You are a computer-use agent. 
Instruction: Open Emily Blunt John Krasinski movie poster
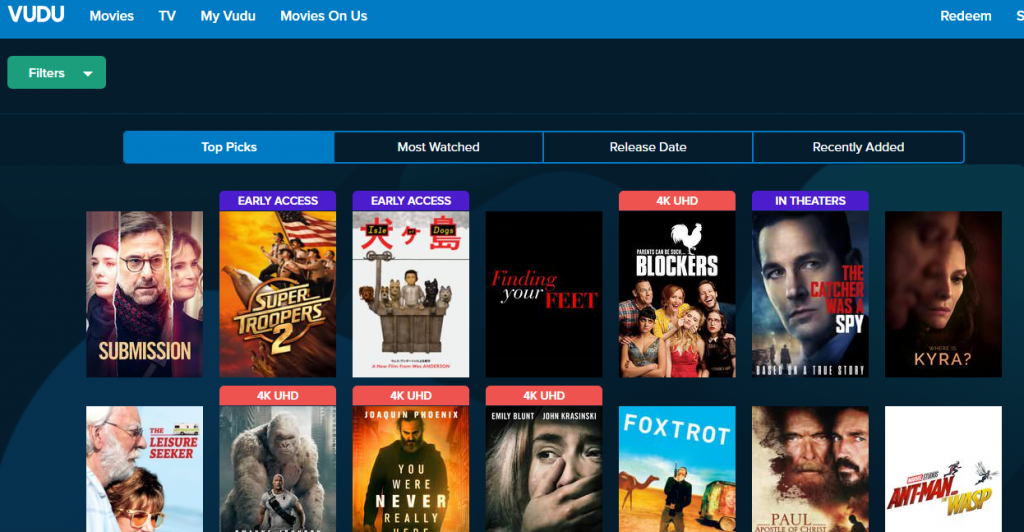pos(544,469)
